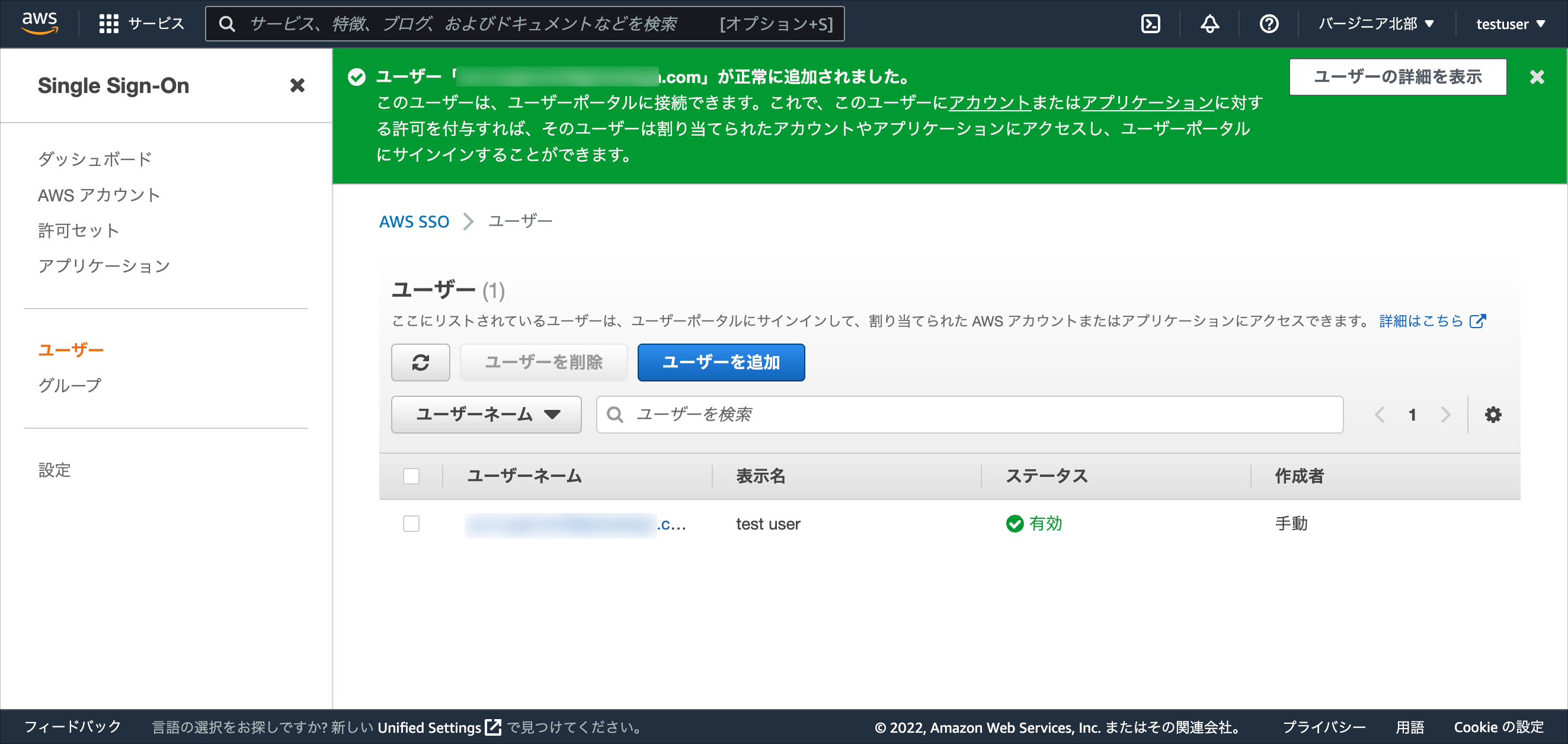Open グループ in the sidebar

[69, 384]
